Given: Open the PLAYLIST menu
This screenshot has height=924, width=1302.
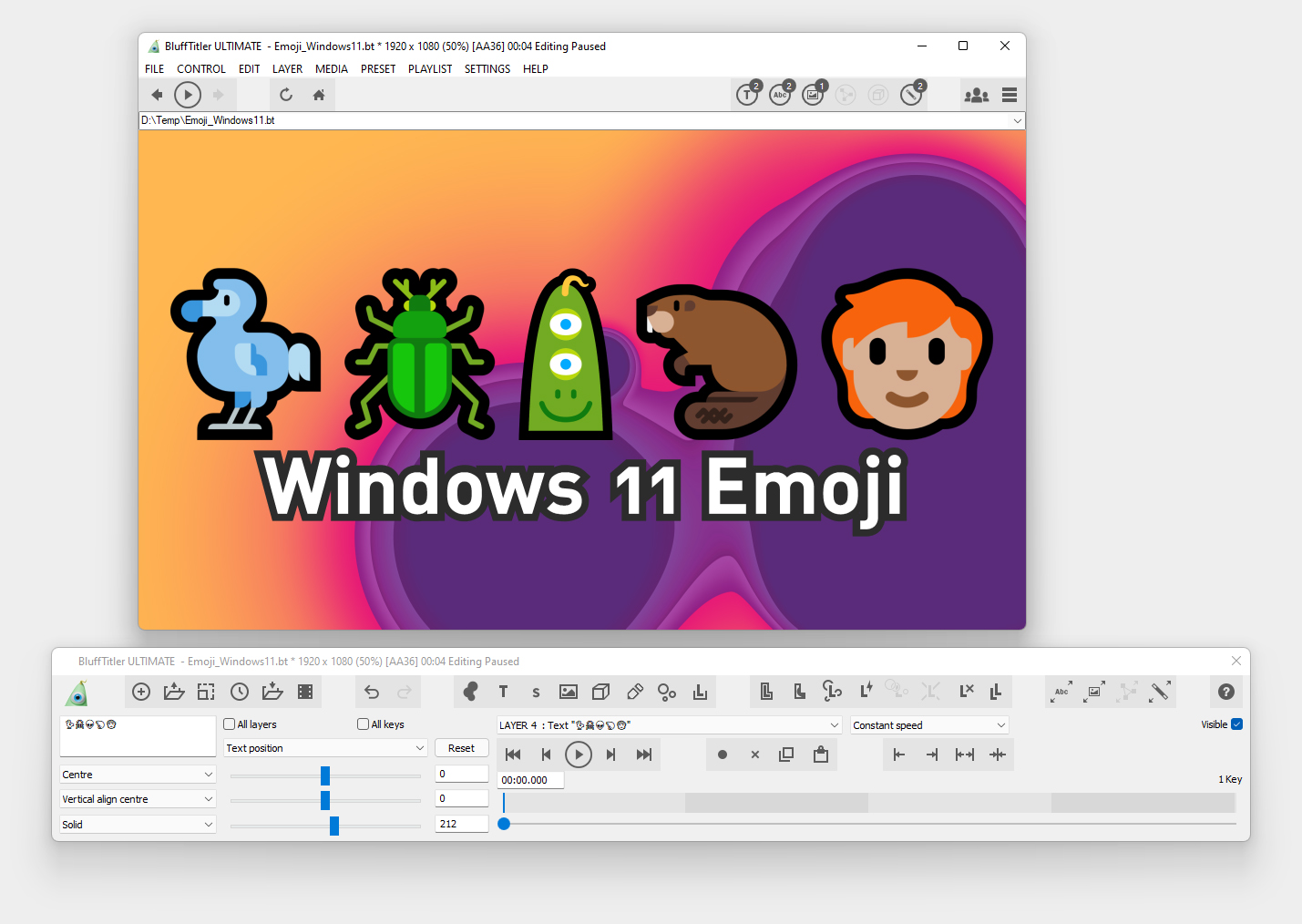Looking at the screenshot, I should 430,69.
